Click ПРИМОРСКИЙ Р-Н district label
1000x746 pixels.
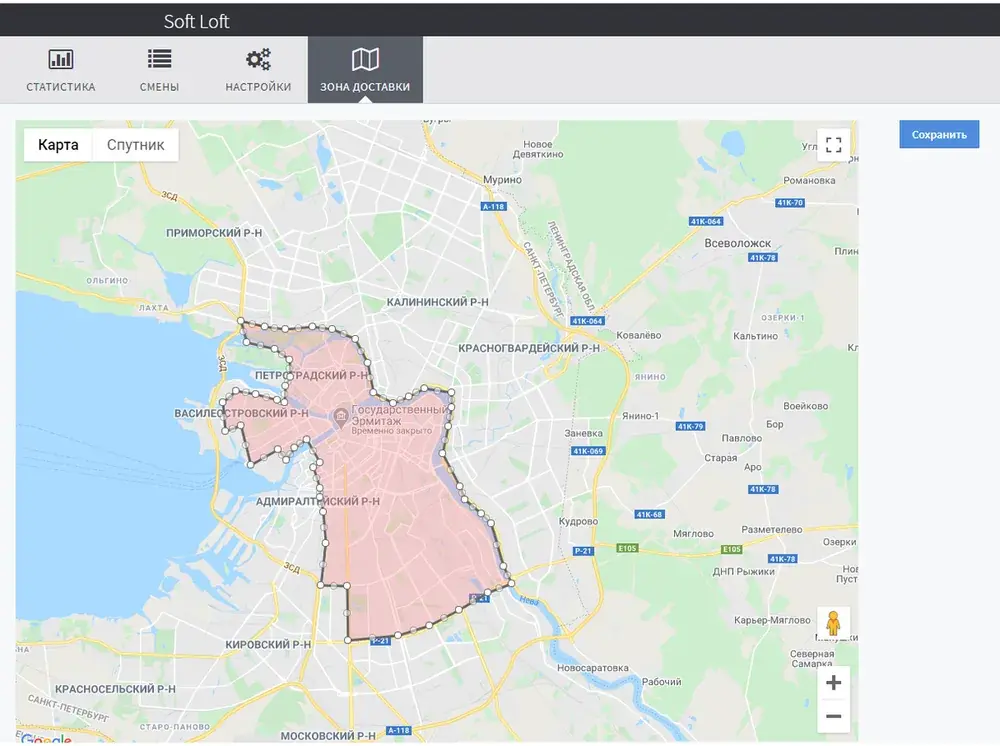pos(214,233)
